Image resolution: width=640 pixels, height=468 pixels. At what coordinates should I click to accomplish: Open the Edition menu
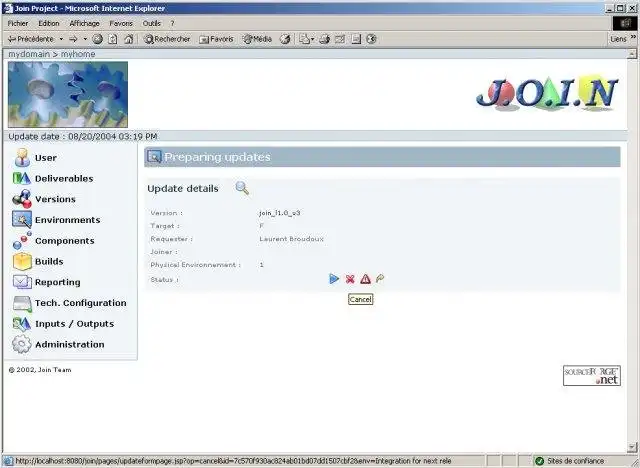pyautogui.click(x=49, y=23)
